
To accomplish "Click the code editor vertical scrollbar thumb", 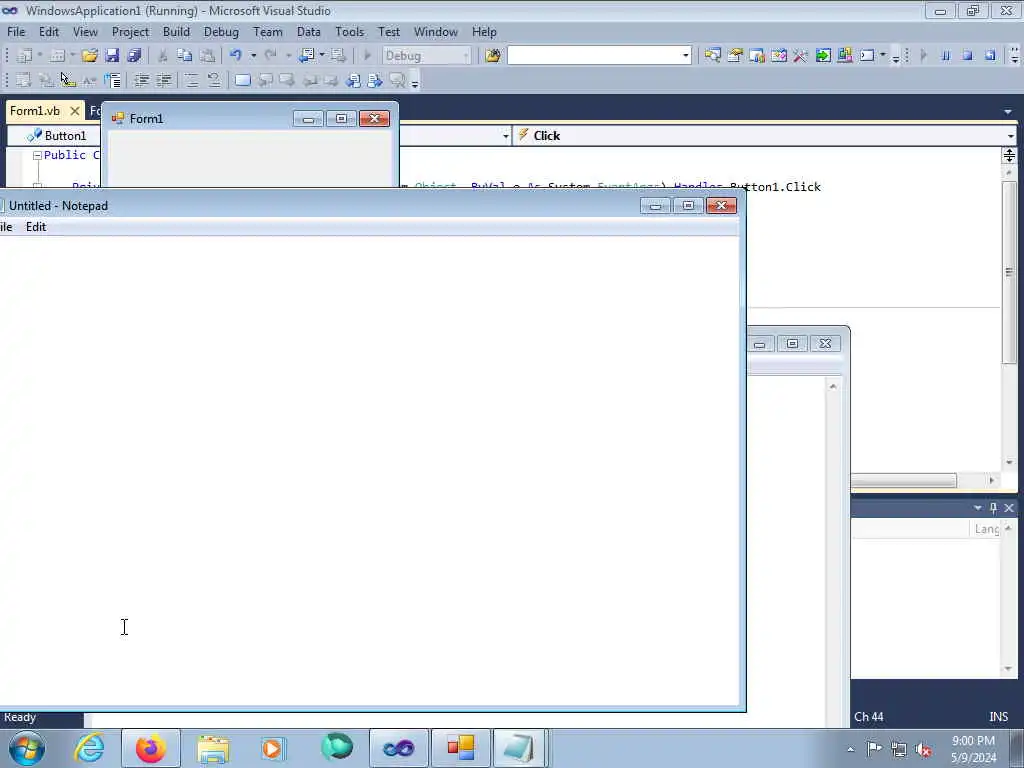I will (x=1010, y=273).
